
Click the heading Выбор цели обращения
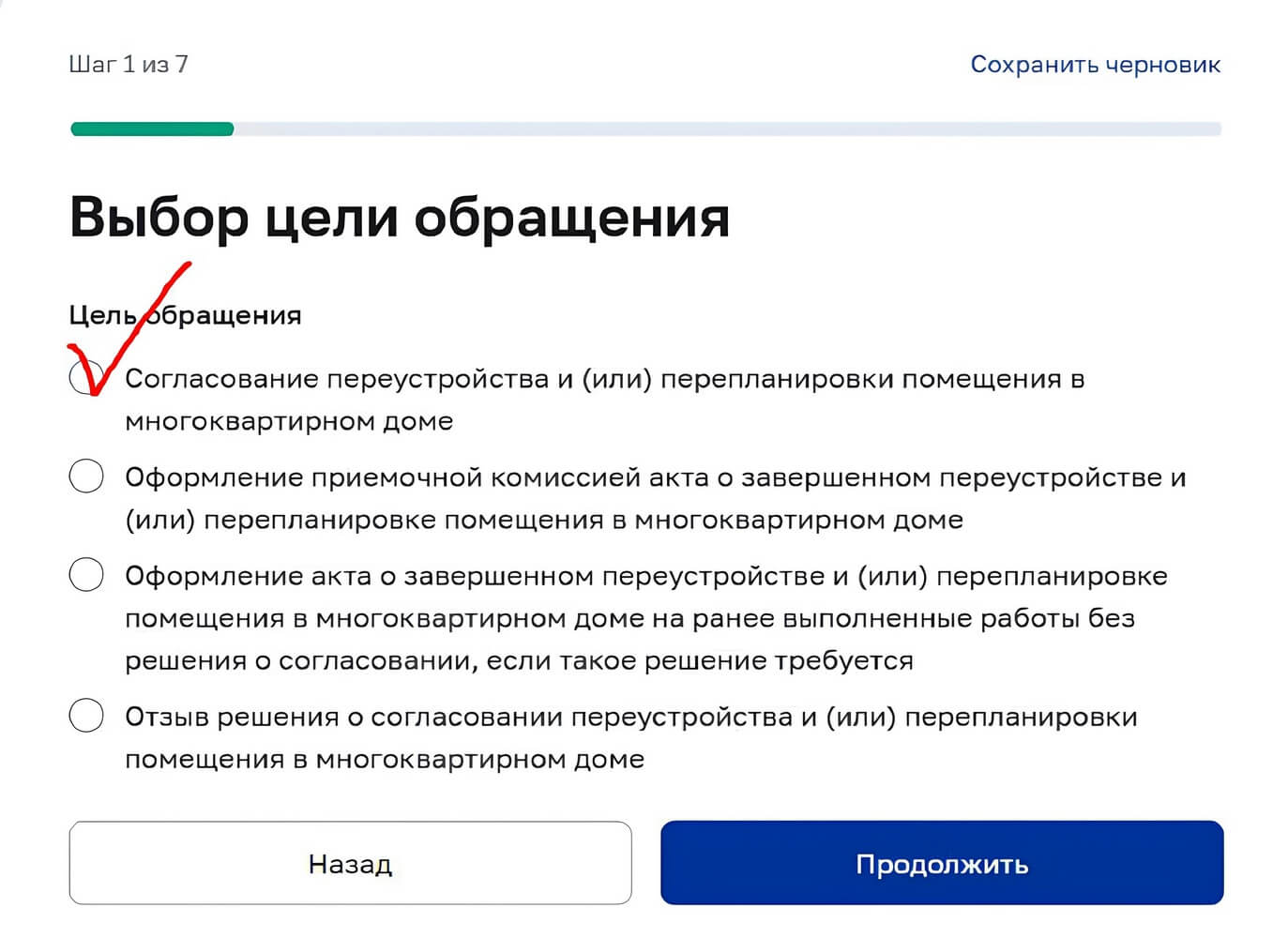pos(400,218)
